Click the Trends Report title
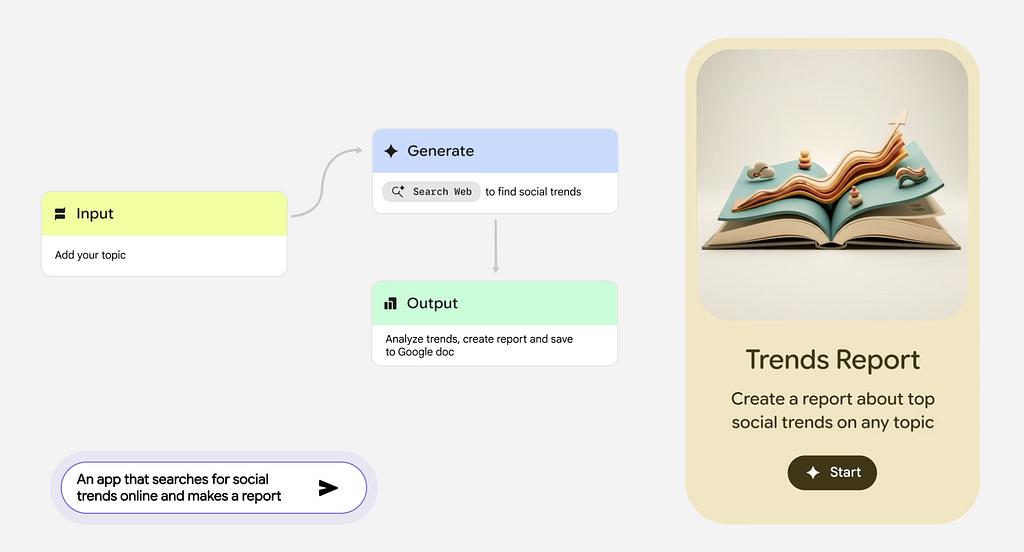The width and height of the screenshot is (1024, 552). click(x=832, y=360)
